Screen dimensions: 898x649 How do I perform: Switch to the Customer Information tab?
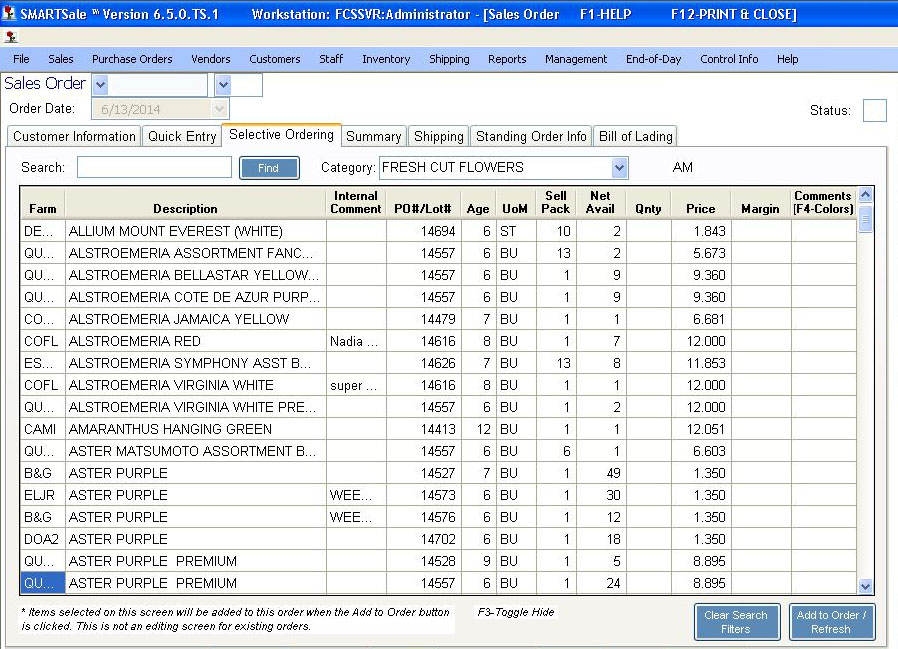[x=74, y=137]
